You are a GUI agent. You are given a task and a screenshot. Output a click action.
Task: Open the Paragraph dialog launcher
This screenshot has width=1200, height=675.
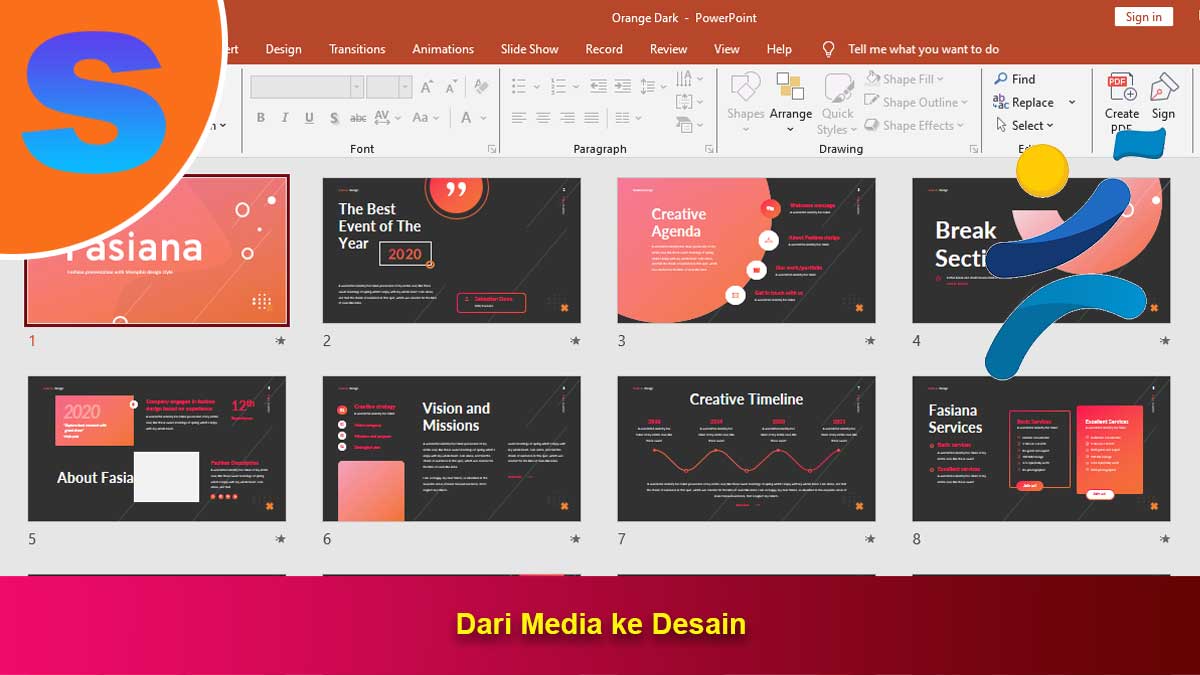click(709, 149)
